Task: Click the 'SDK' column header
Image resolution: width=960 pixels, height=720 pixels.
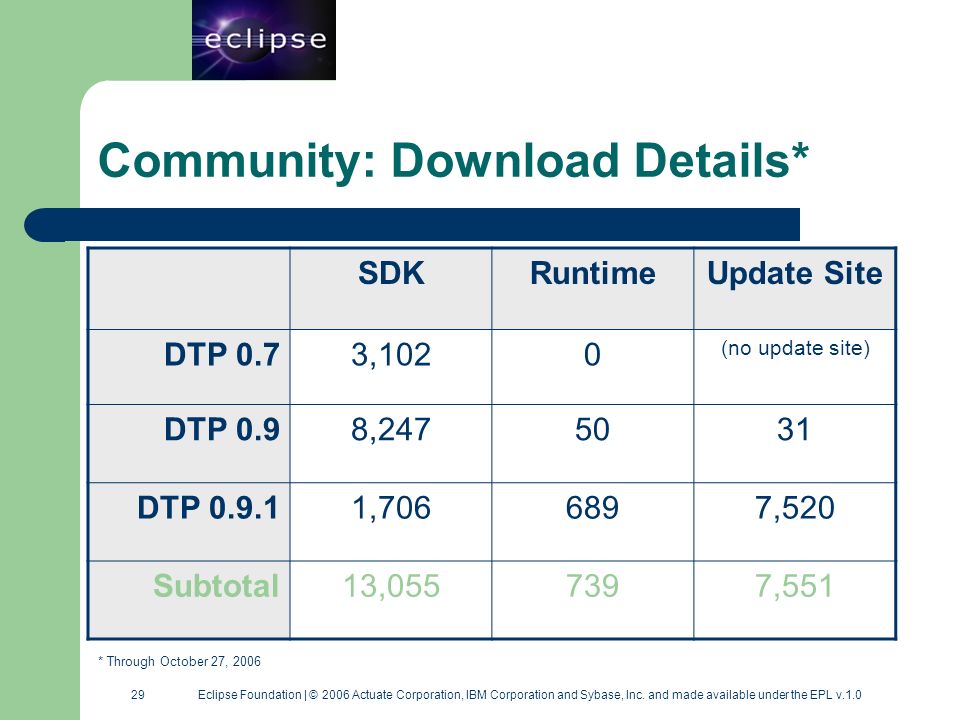Action: [x=391, y=273]
